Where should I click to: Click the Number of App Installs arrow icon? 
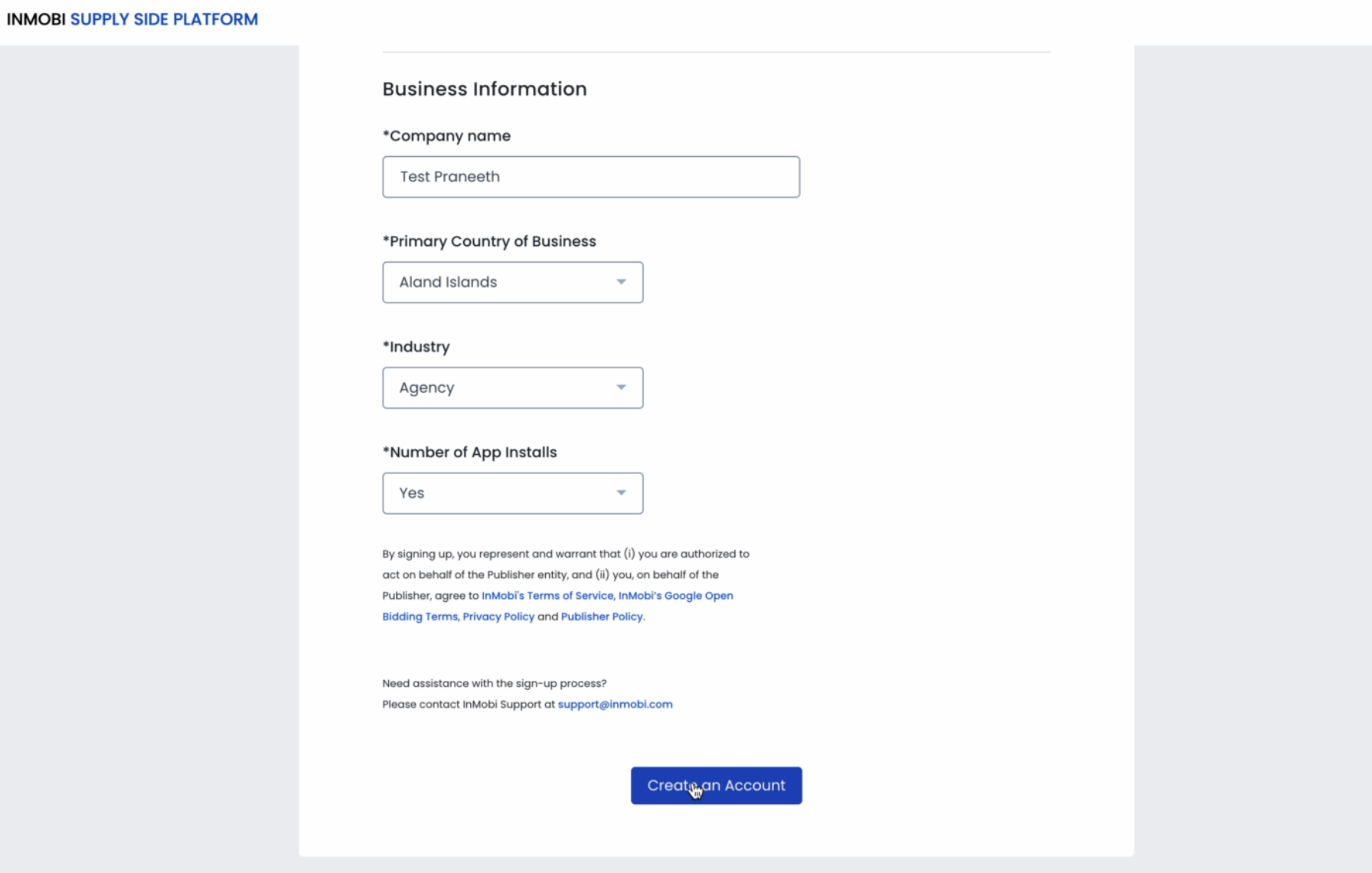[x=621, y=493]
